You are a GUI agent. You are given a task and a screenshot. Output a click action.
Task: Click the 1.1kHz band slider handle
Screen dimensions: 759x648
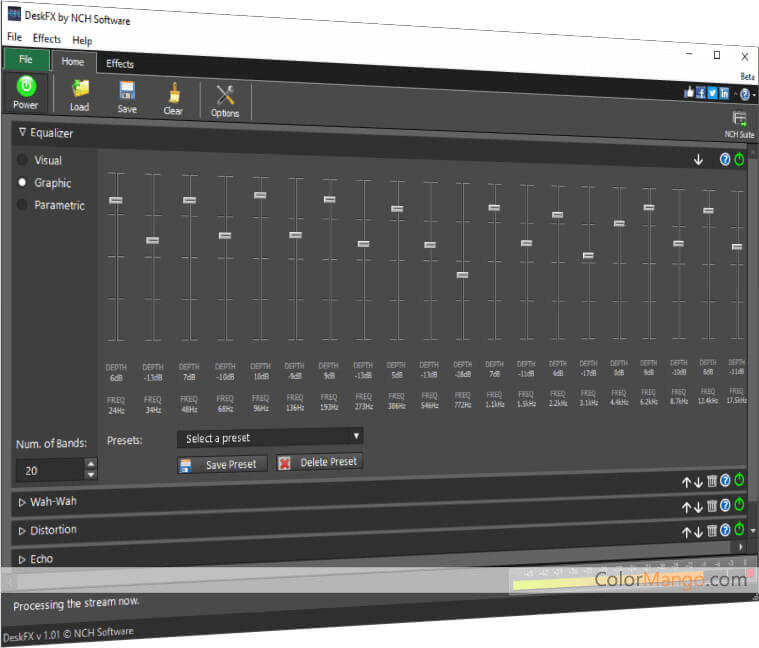click(494, 208)
